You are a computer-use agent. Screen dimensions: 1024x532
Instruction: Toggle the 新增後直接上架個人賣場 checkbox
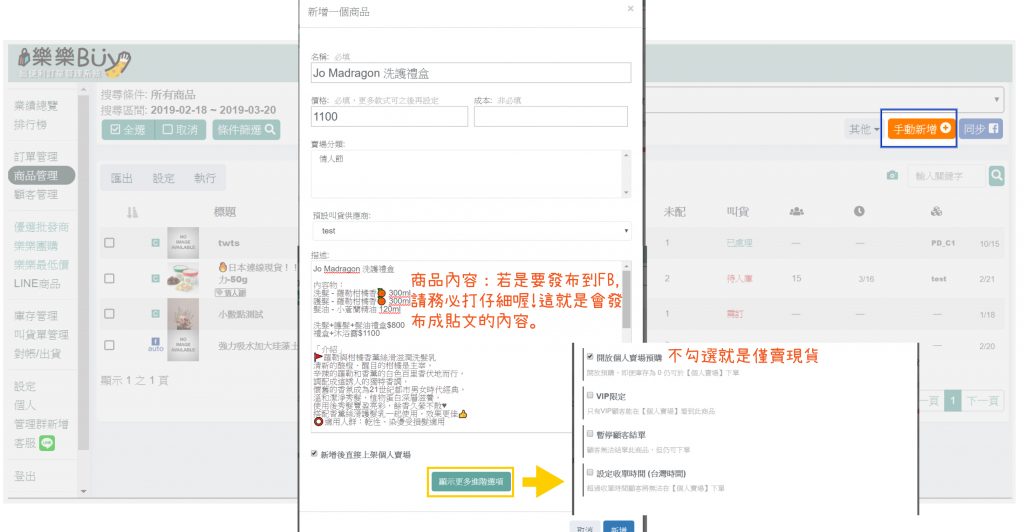tap(314, 454)
